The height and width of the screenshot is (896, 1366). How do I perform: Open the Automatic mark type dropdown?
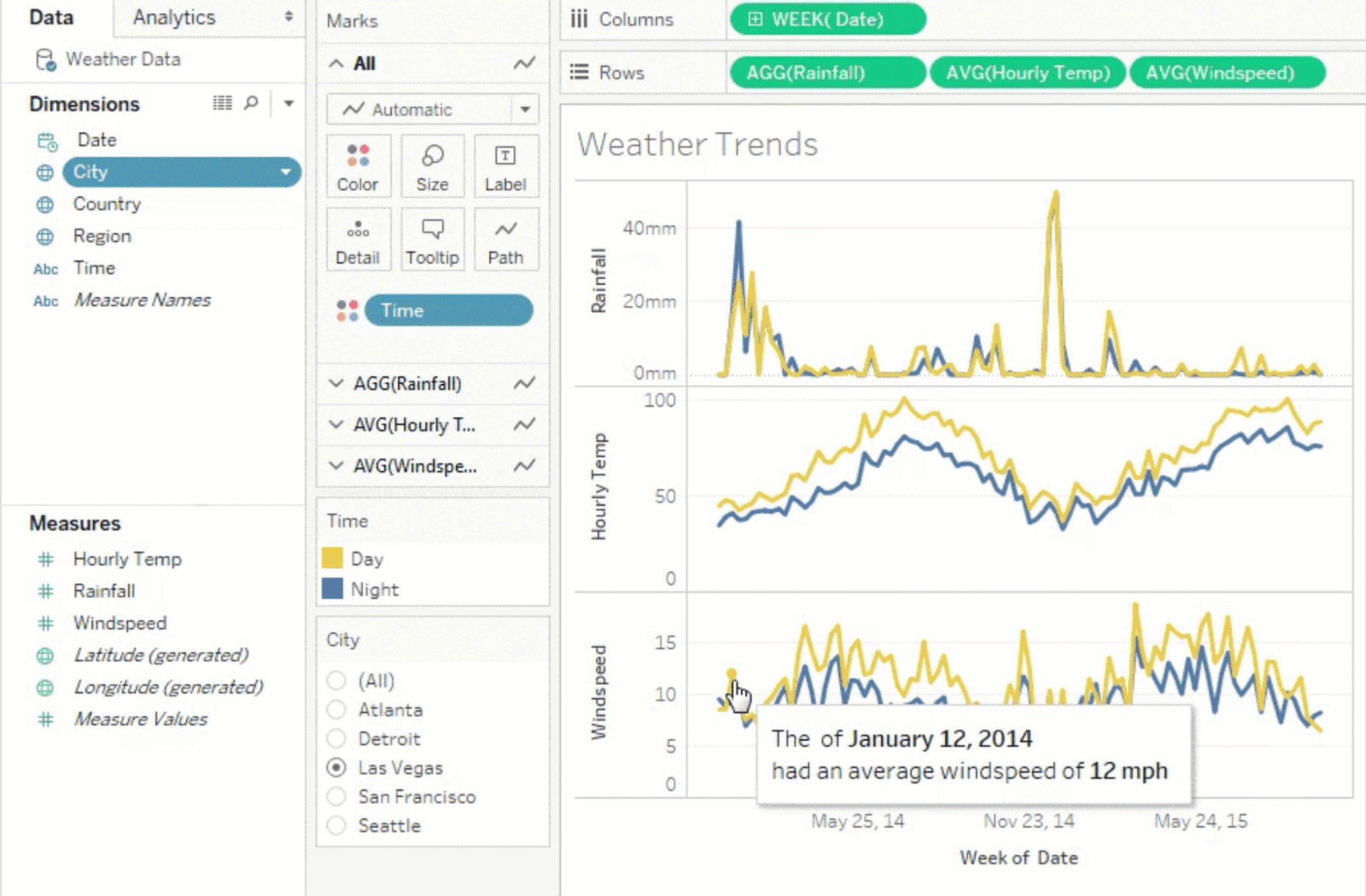(x=524, y=109)
